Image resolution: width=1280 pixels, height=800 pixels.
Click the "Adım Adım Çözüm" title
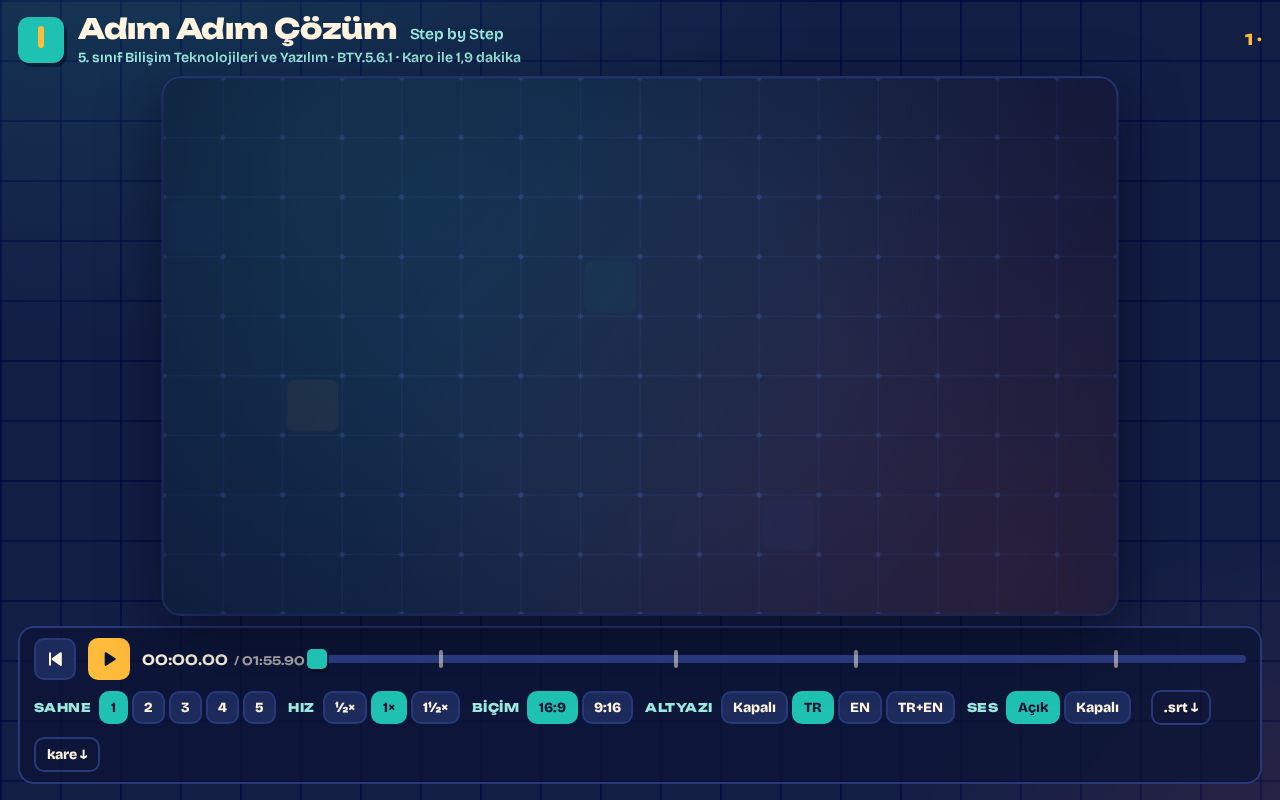pyautogui.click(x=238, y=30)
